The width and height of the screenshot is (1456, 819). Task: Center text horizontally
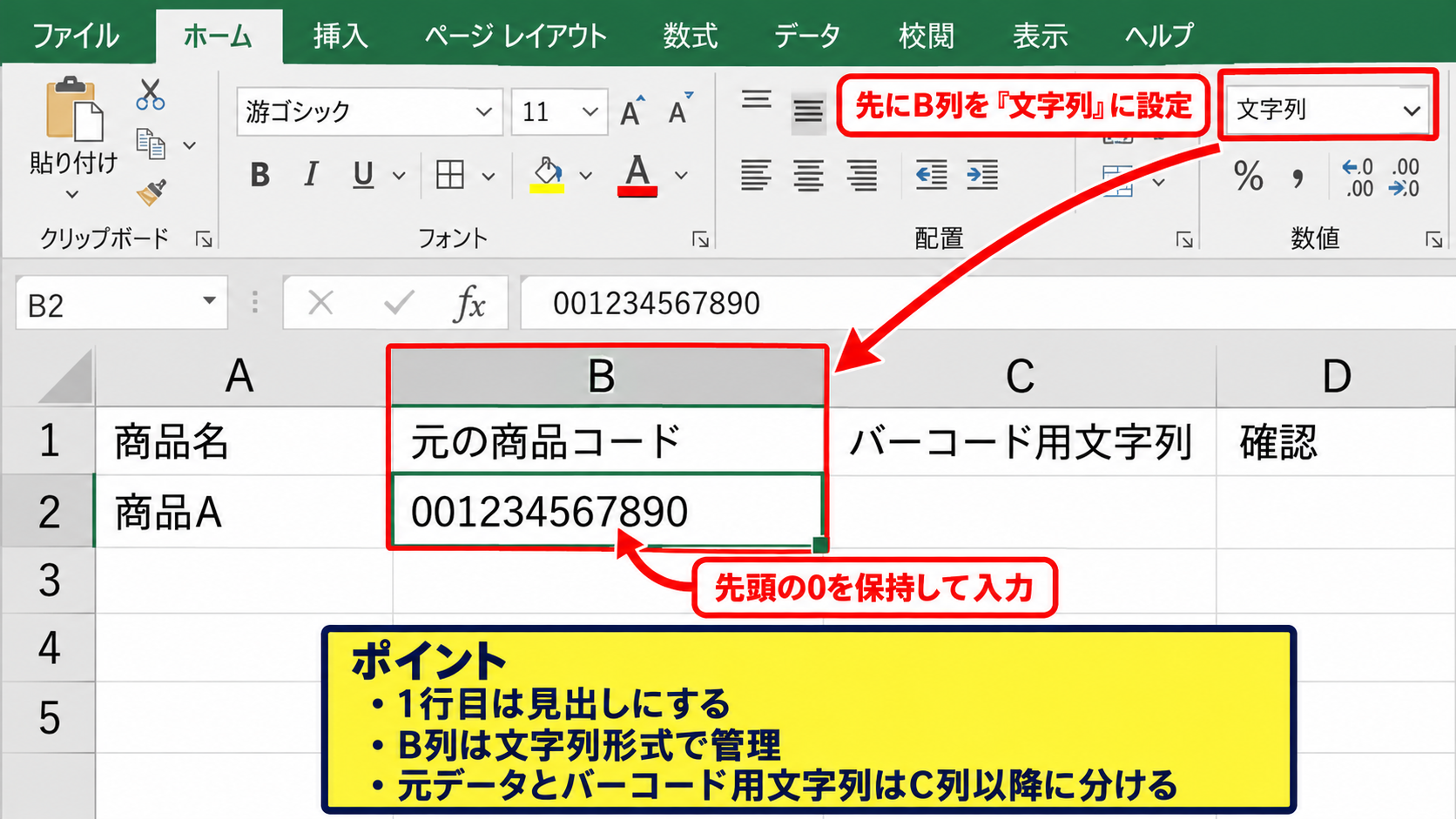808,175
